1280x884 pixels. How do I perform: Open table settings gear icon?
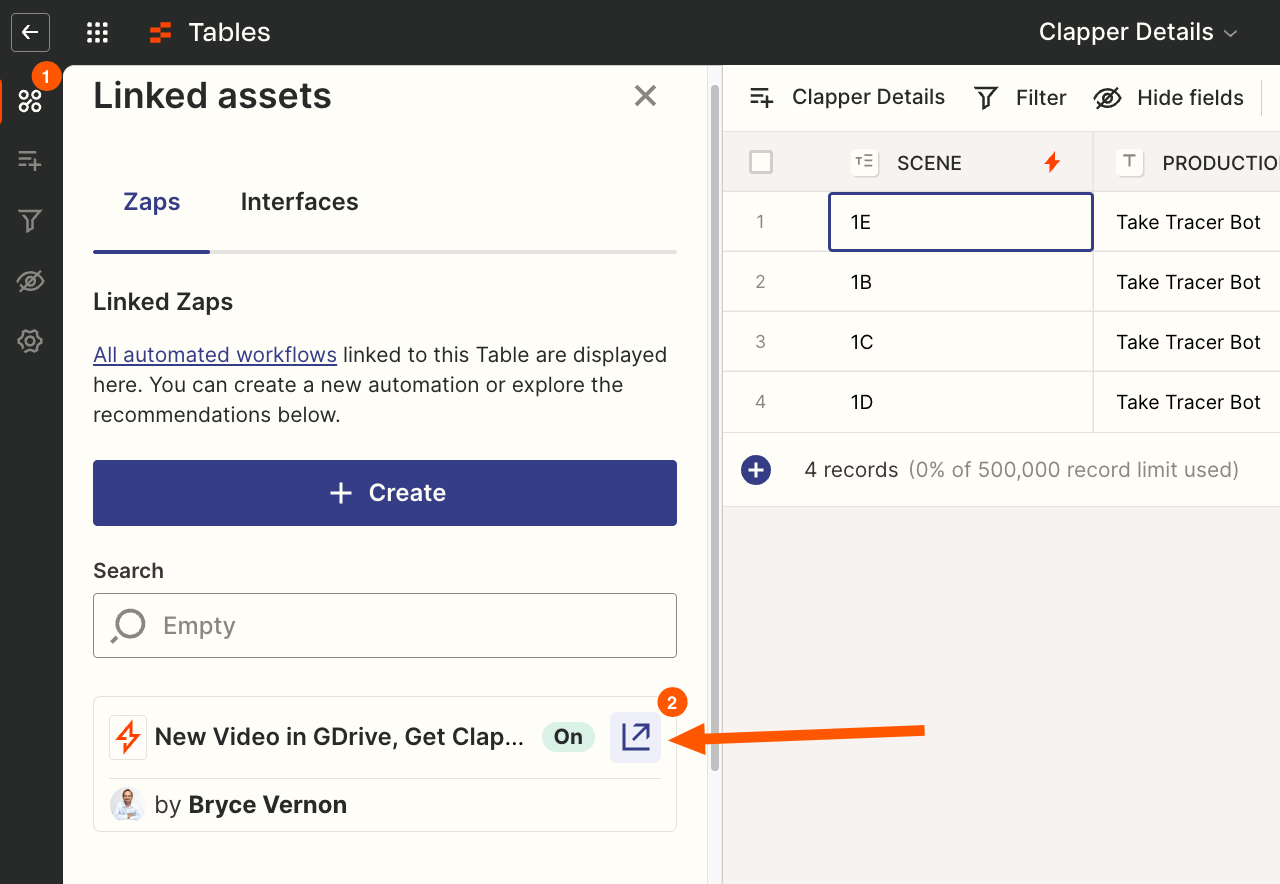30,342
